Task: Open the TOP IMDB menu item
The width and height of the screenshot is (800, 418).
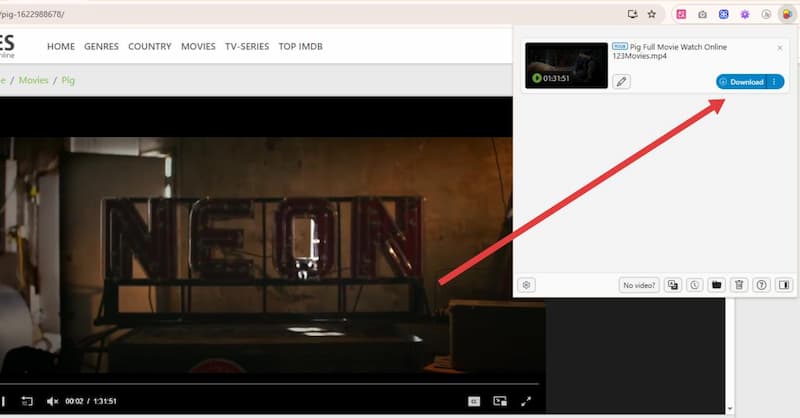Action: point(301,46)
